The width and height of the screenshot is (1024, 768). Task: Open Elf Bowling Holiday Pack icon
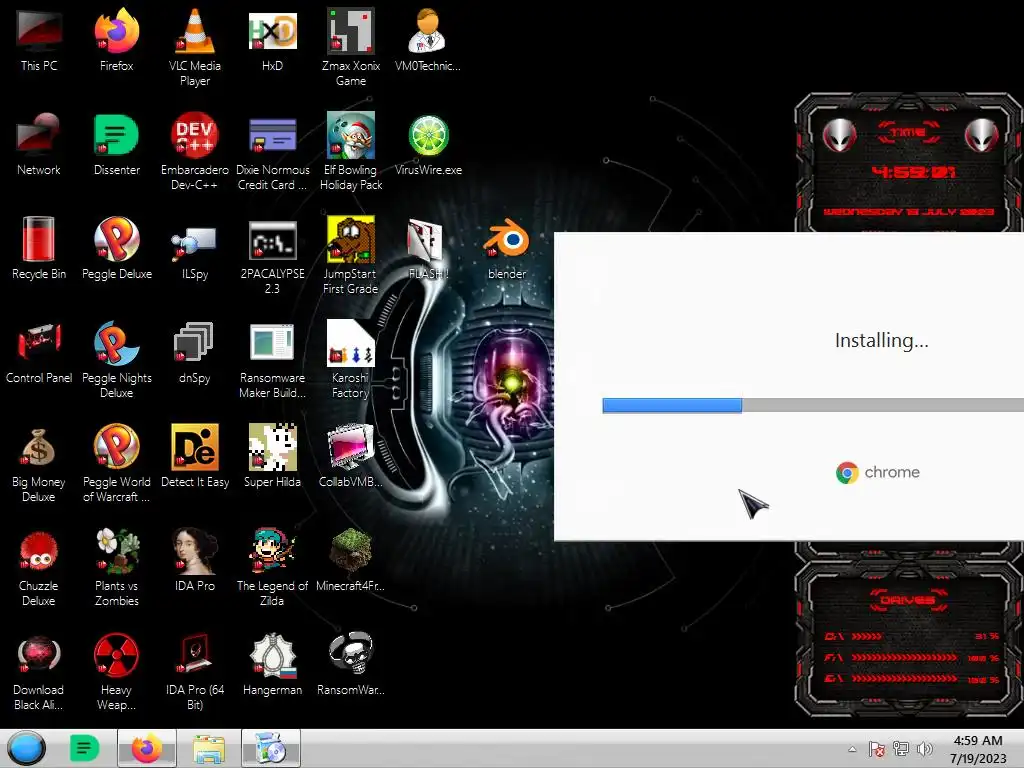[x=351, y=152]
